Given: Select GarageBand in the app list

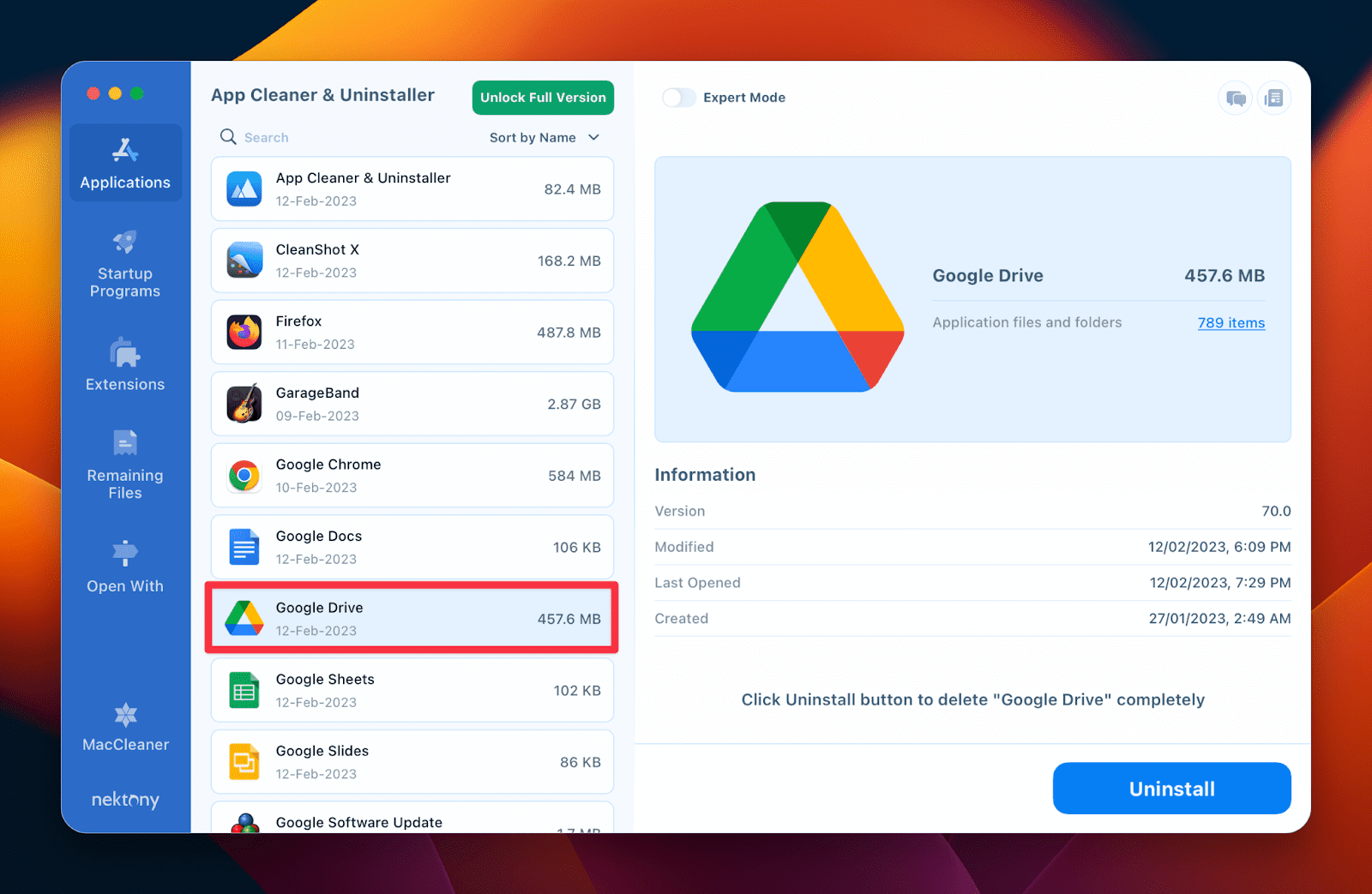Looking at the screenshot, I should click(412, 404).
